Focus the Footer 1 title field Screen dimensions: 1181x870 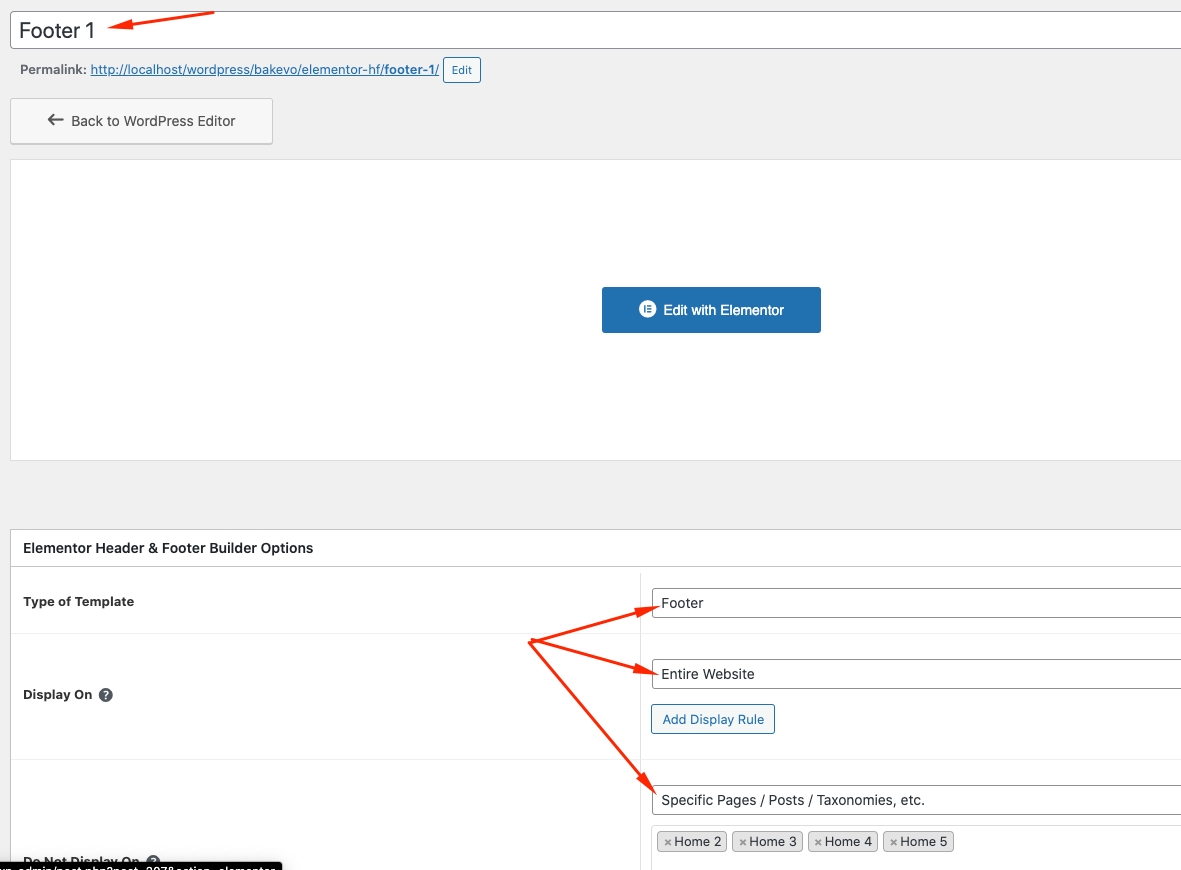(x=600, y=30)
